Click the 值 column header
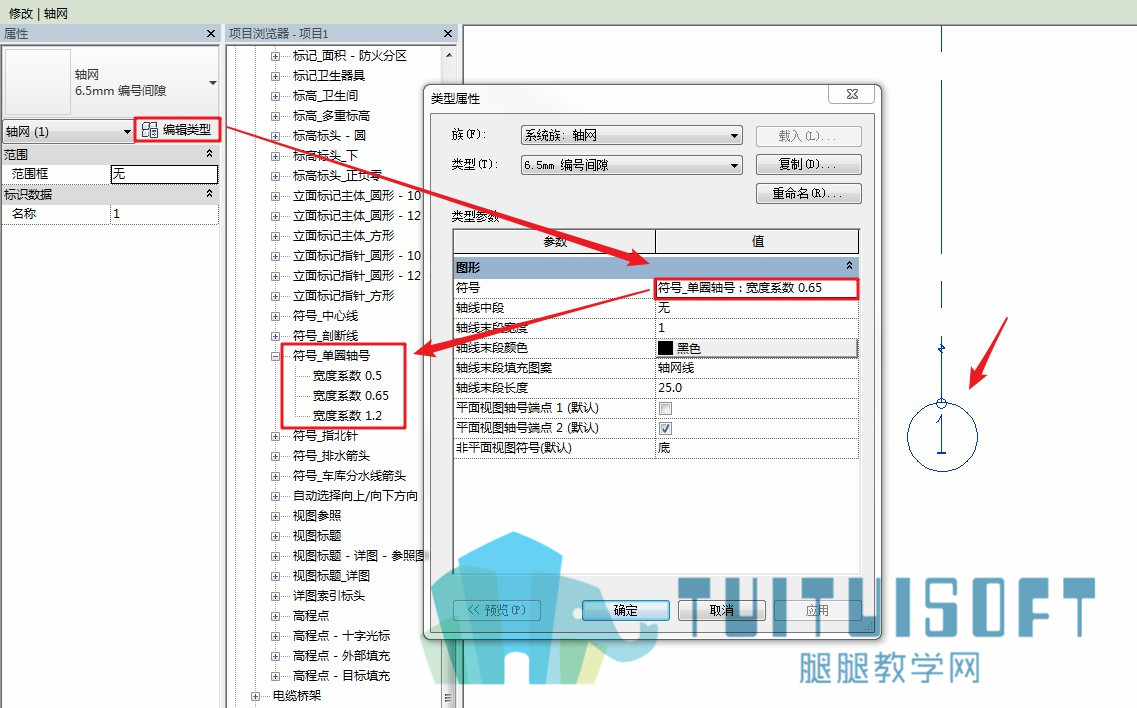 (x=757, y=242)
